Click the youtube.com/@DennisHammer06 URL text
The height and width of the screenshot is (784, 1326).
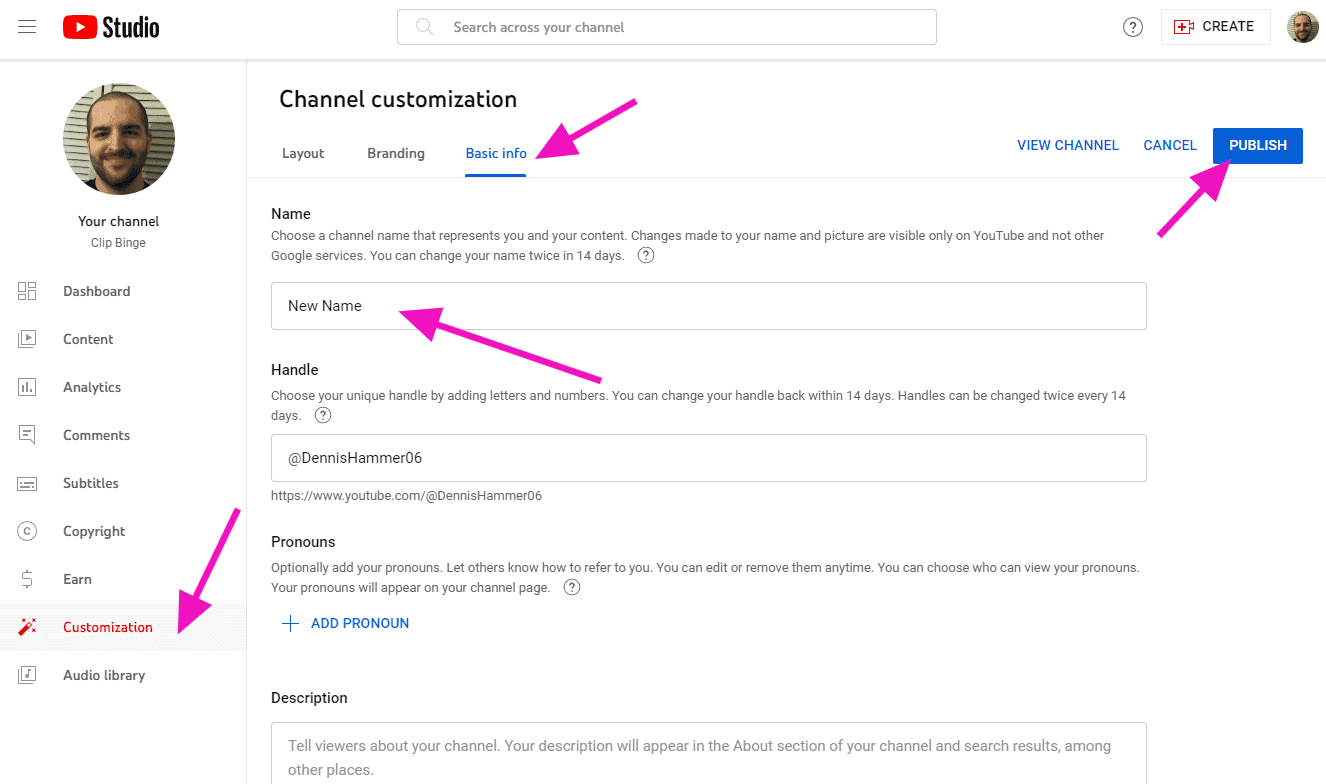click(x=406, y=495)
